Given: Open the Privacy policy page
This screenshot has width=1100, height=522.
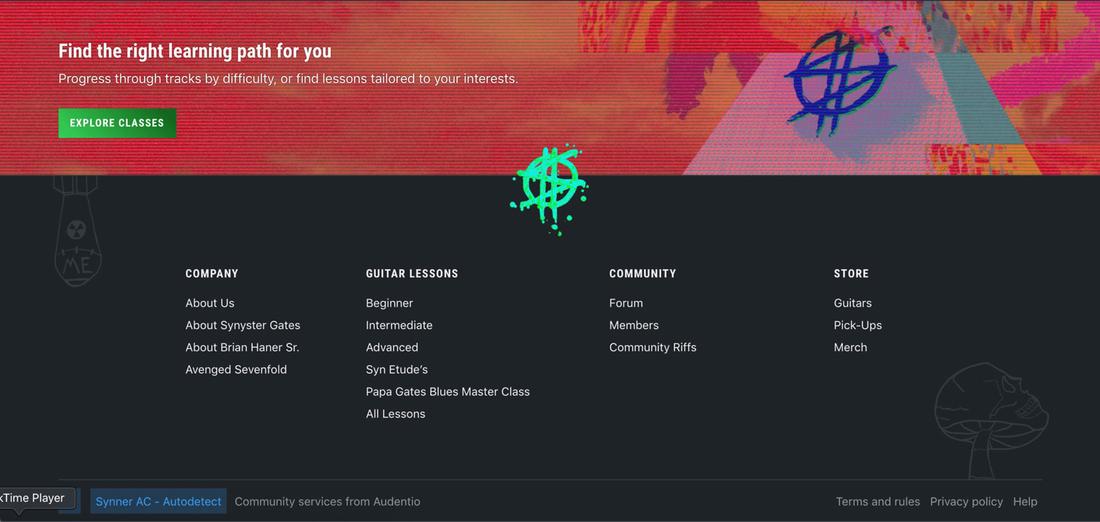Looking at the screenshot, I should click(x=966, y=501).
